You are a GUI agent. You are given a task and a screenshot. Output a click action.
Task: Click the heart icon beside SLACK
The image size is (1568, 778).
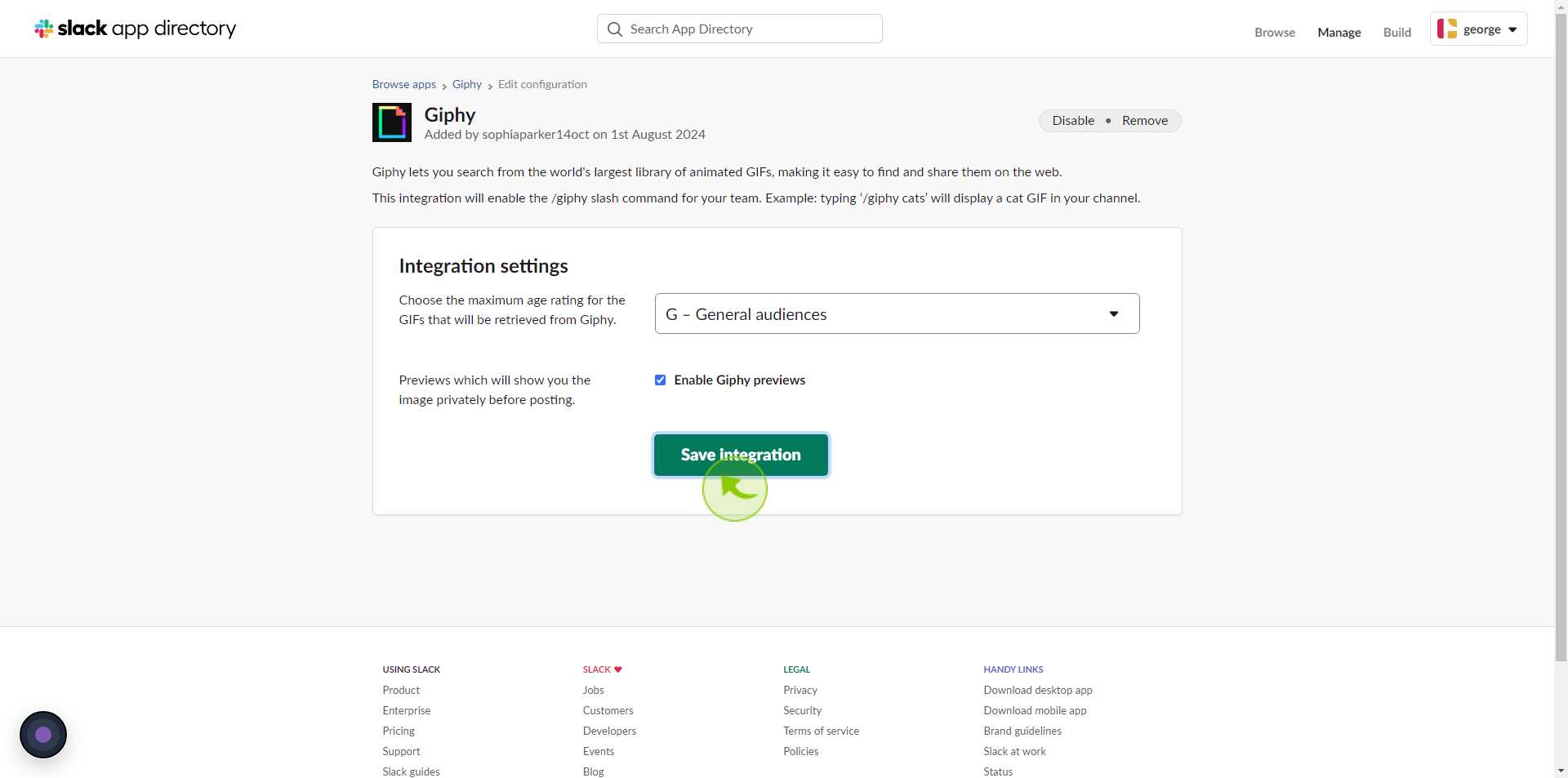click(x=618, y=669)
